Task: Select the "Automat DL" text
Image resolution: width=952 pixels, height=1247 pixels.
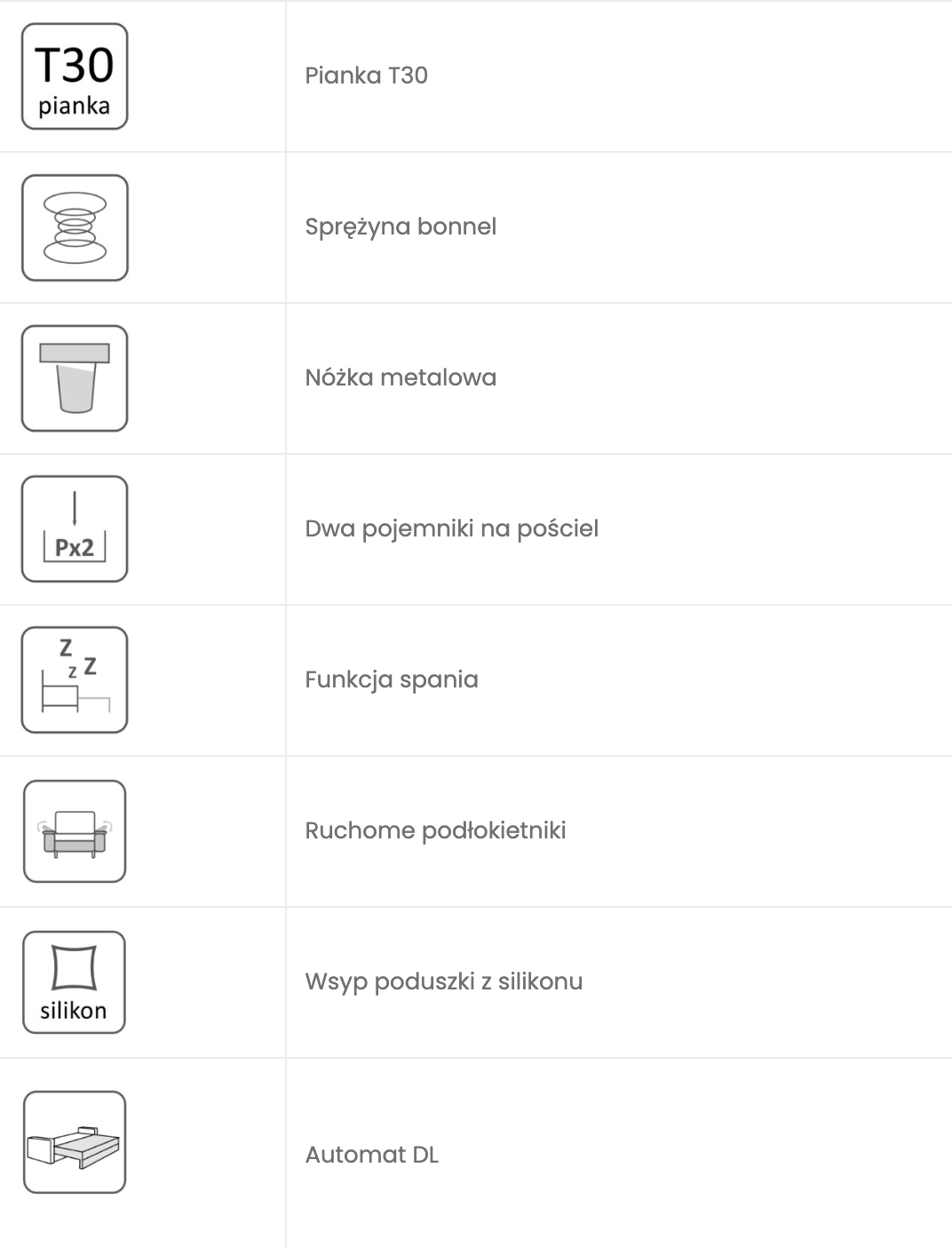Action: click(x=372, y=1155)
